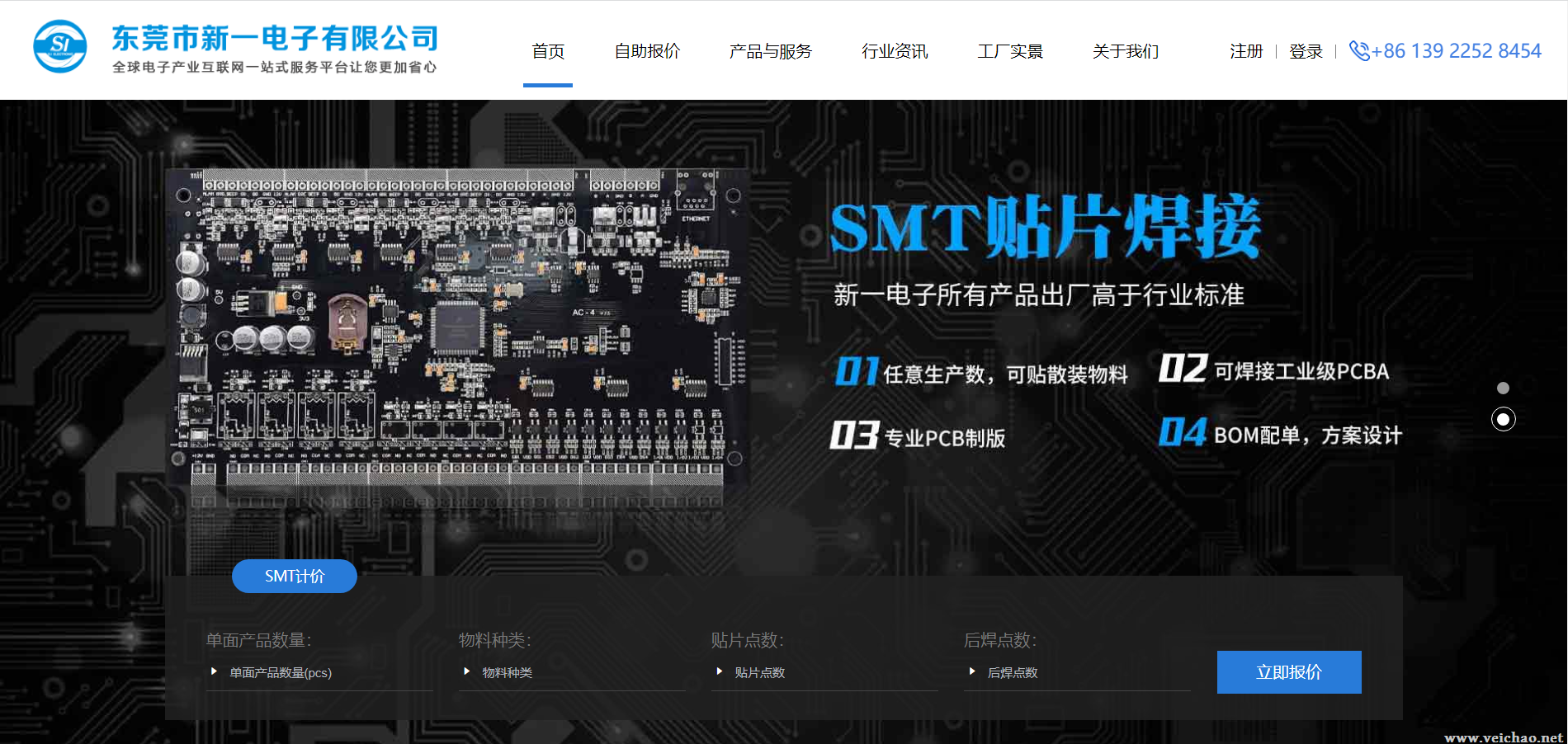Open the 关于我们 menu item
The image size is (1568, 744).
point(1126,51)
